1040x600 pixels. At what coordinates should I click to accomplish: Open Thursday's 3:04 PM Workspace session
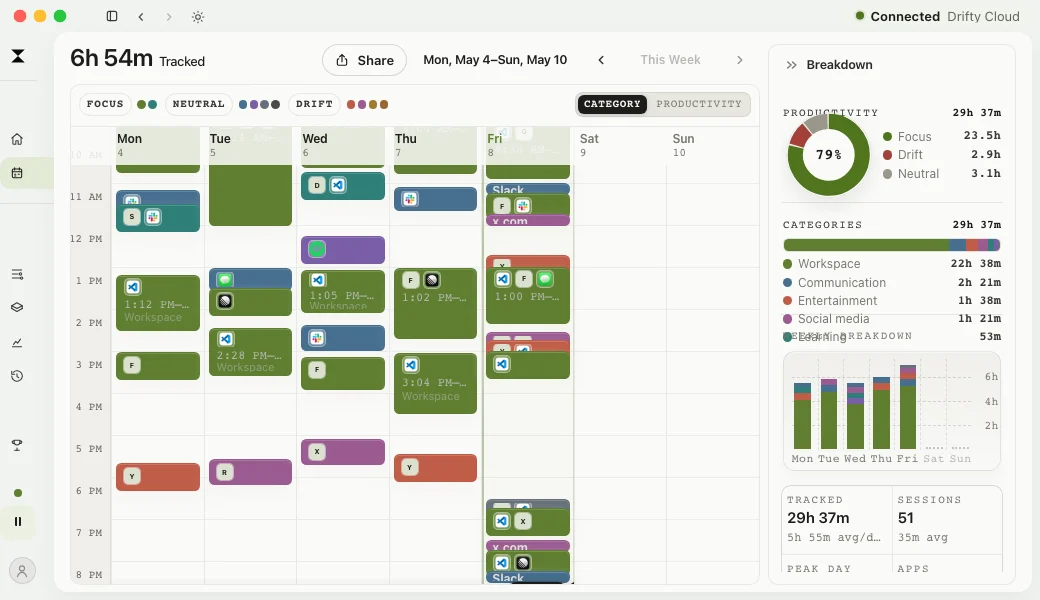click(435, 383)
